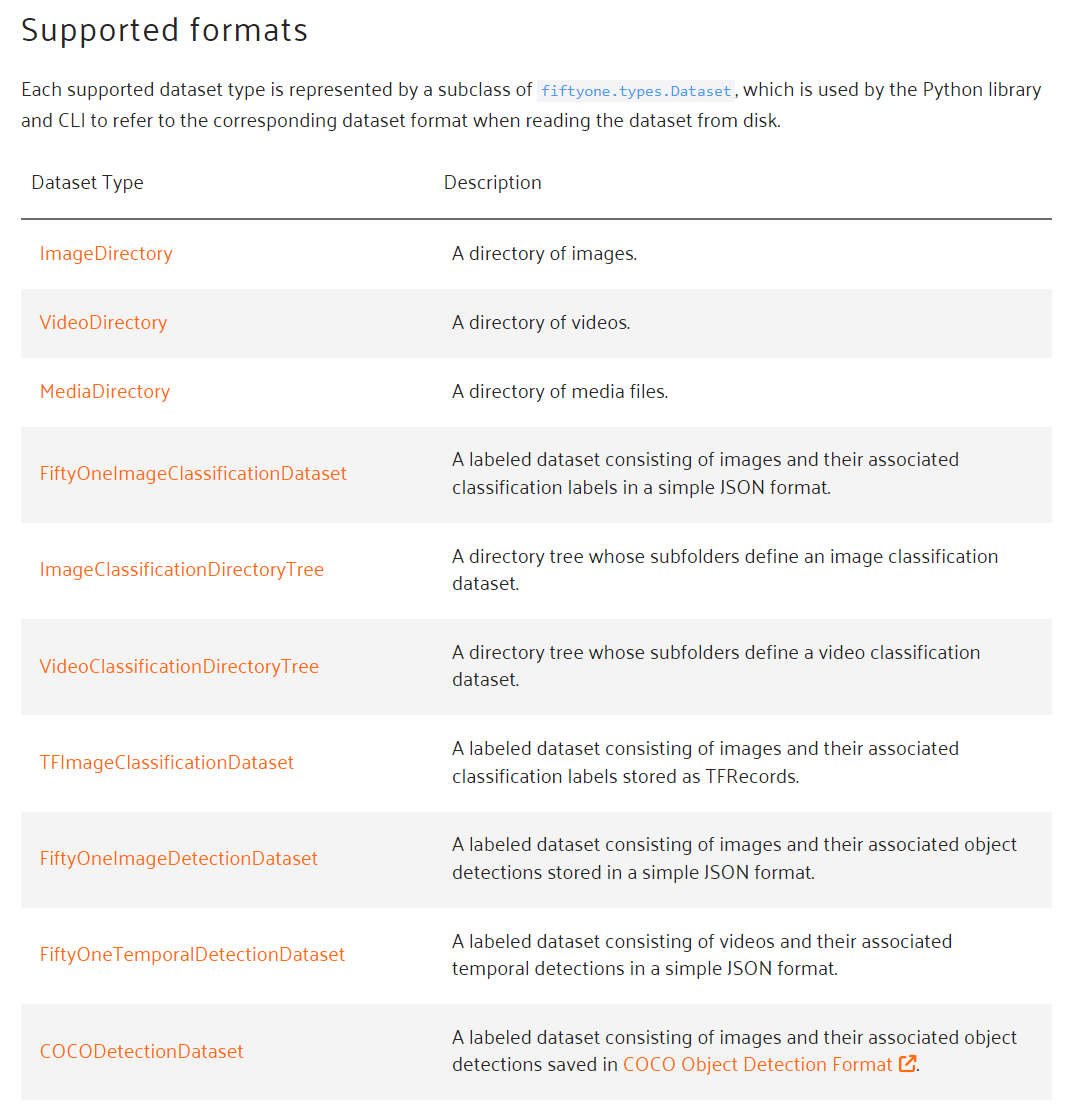Image resolution: width=1065 pixels, height=1111 pixels.
Task: Follow the VideoClassificationDirectoryTree link
Action: click(x=179, y=667)
